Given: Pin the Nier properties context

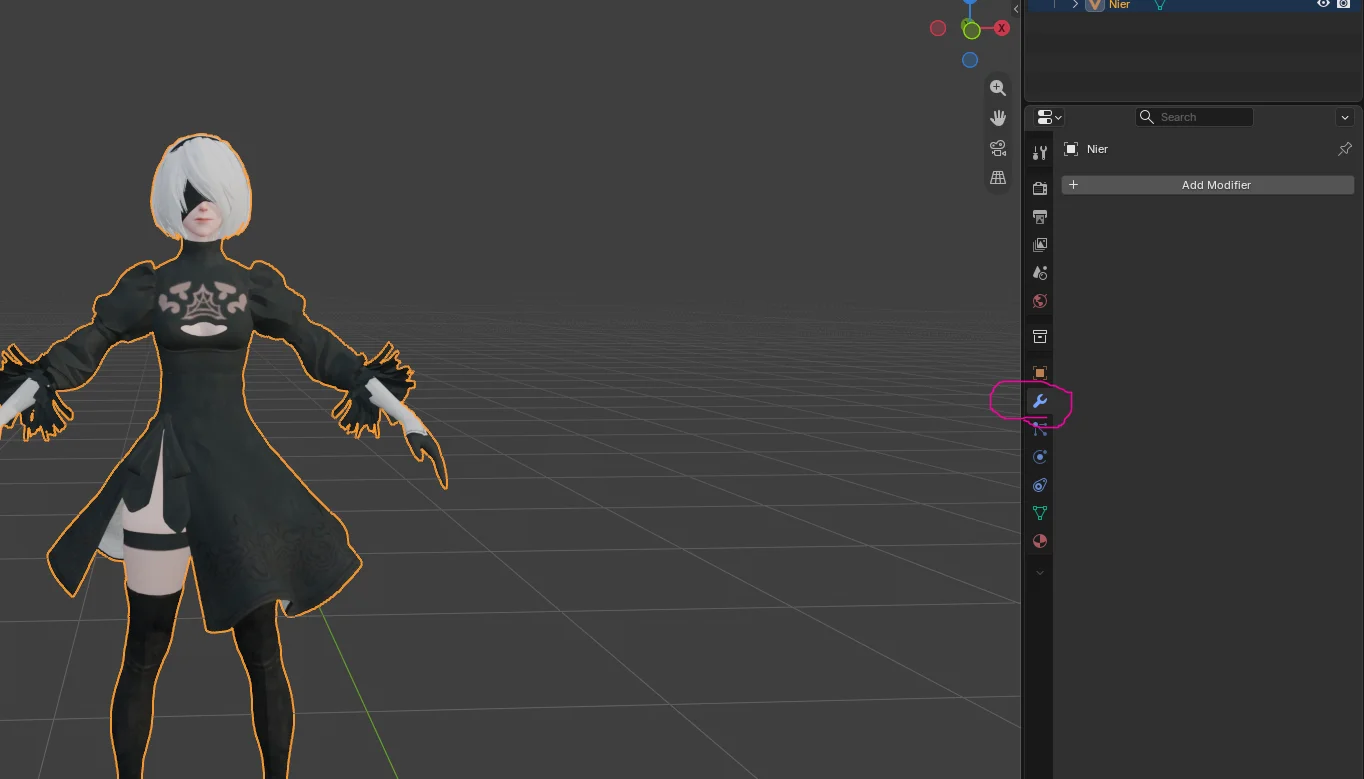Looking at the screenshot, I should pos(1345,149).
